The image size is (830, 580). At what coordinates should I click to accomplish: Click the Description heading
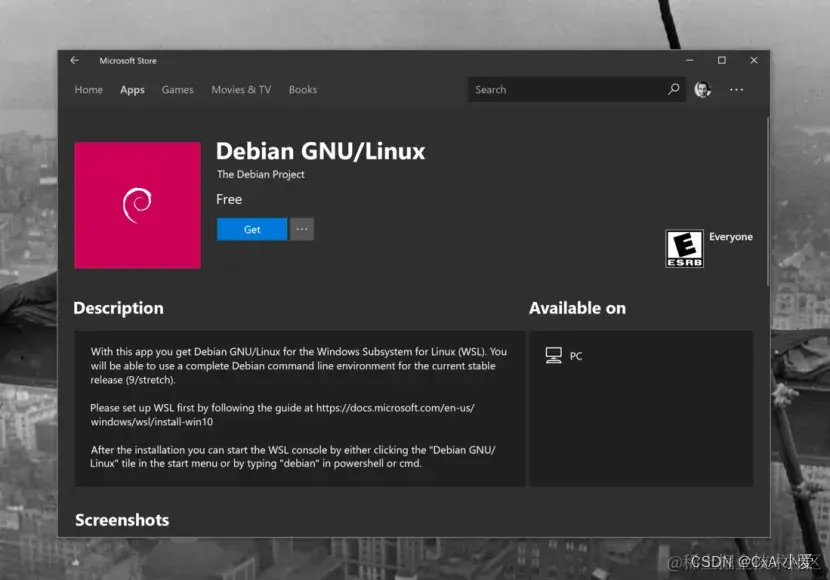click(x=119, y=308)
